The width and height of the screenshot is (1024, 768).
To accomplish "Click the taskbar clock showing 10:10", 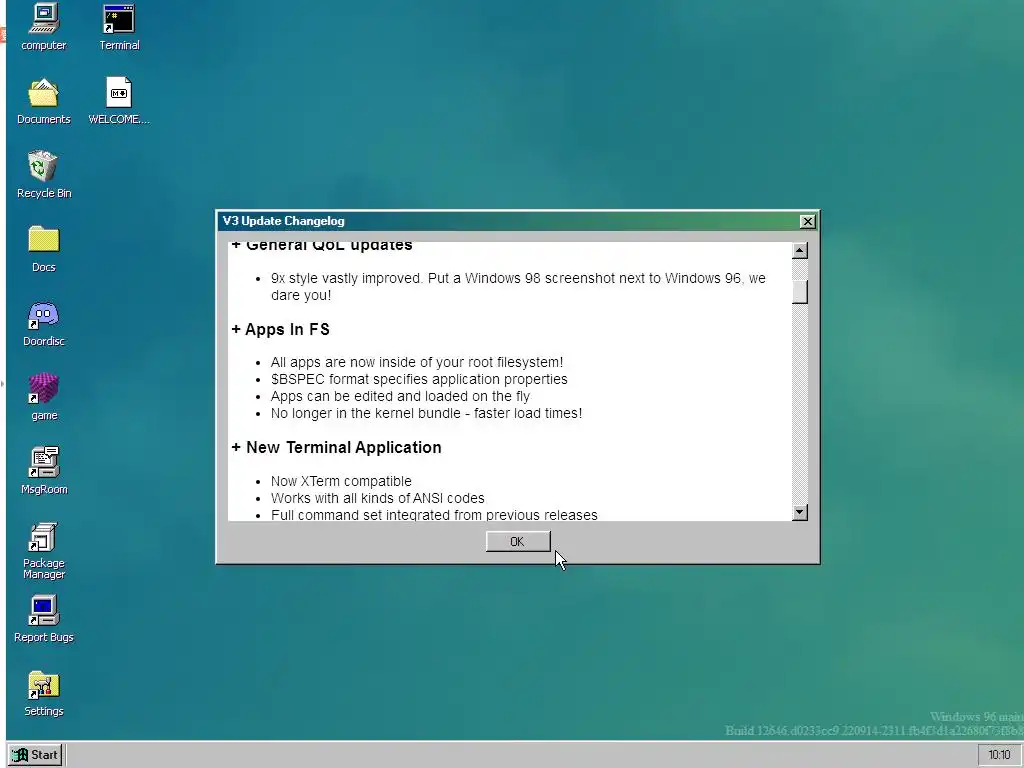I will [x=999, y=755].
